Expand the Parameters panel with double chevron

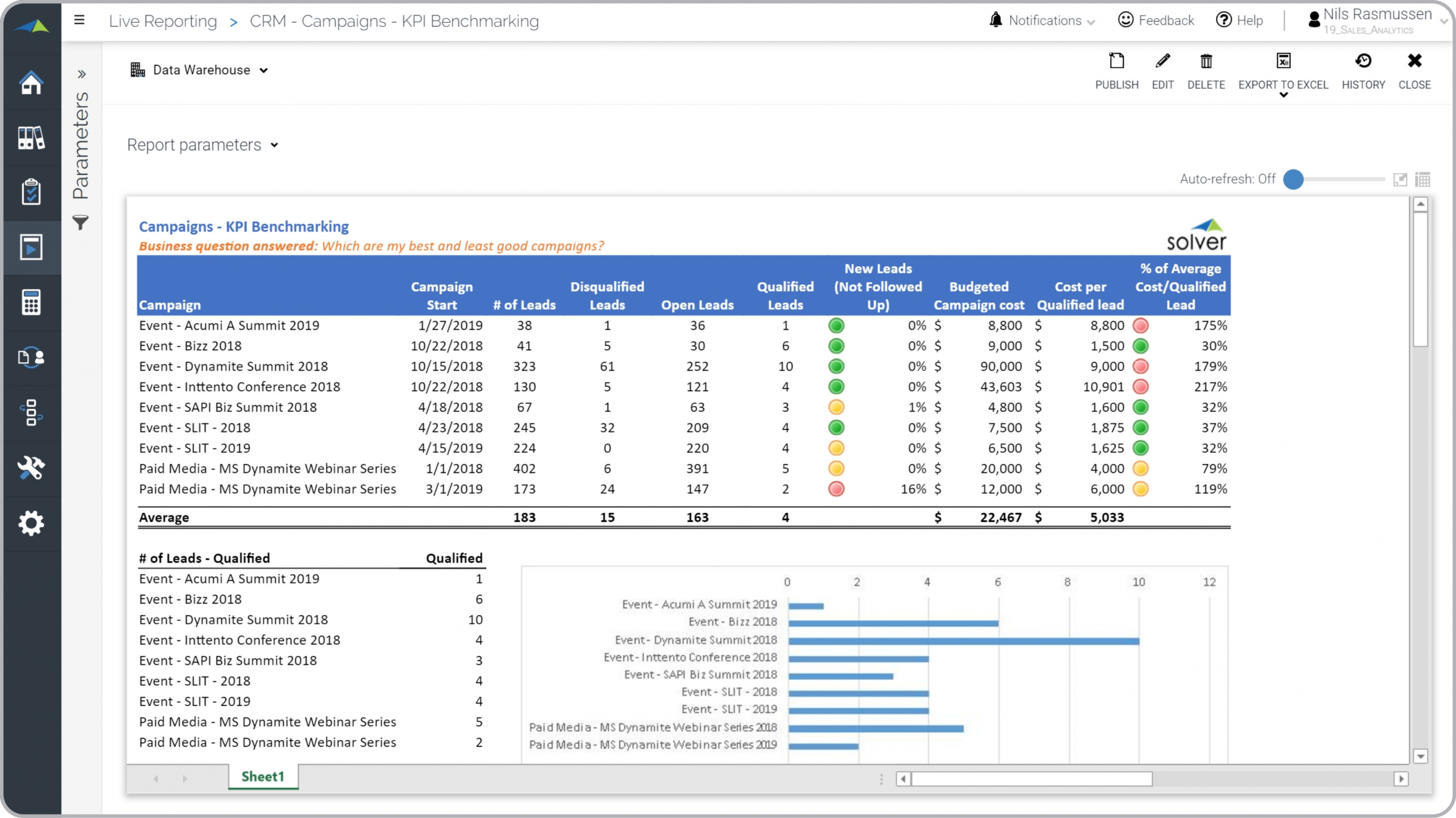pos(81,74)
